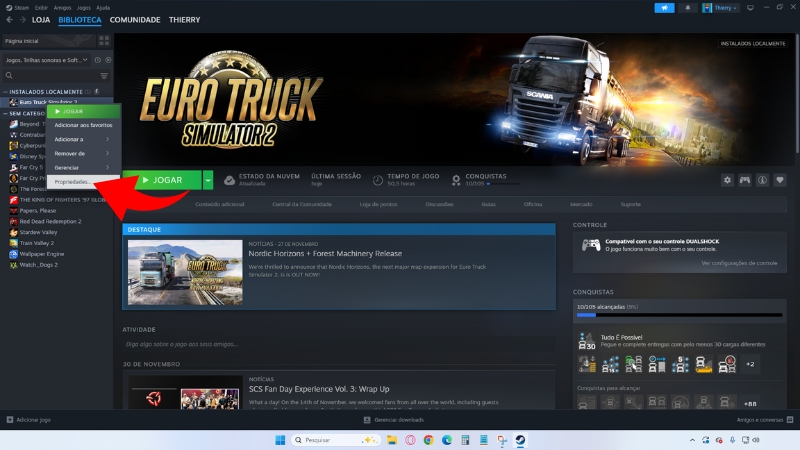Viewport: 800px width, 450px height.
Task: Open the Amigos menu
Action: [62, 8]
